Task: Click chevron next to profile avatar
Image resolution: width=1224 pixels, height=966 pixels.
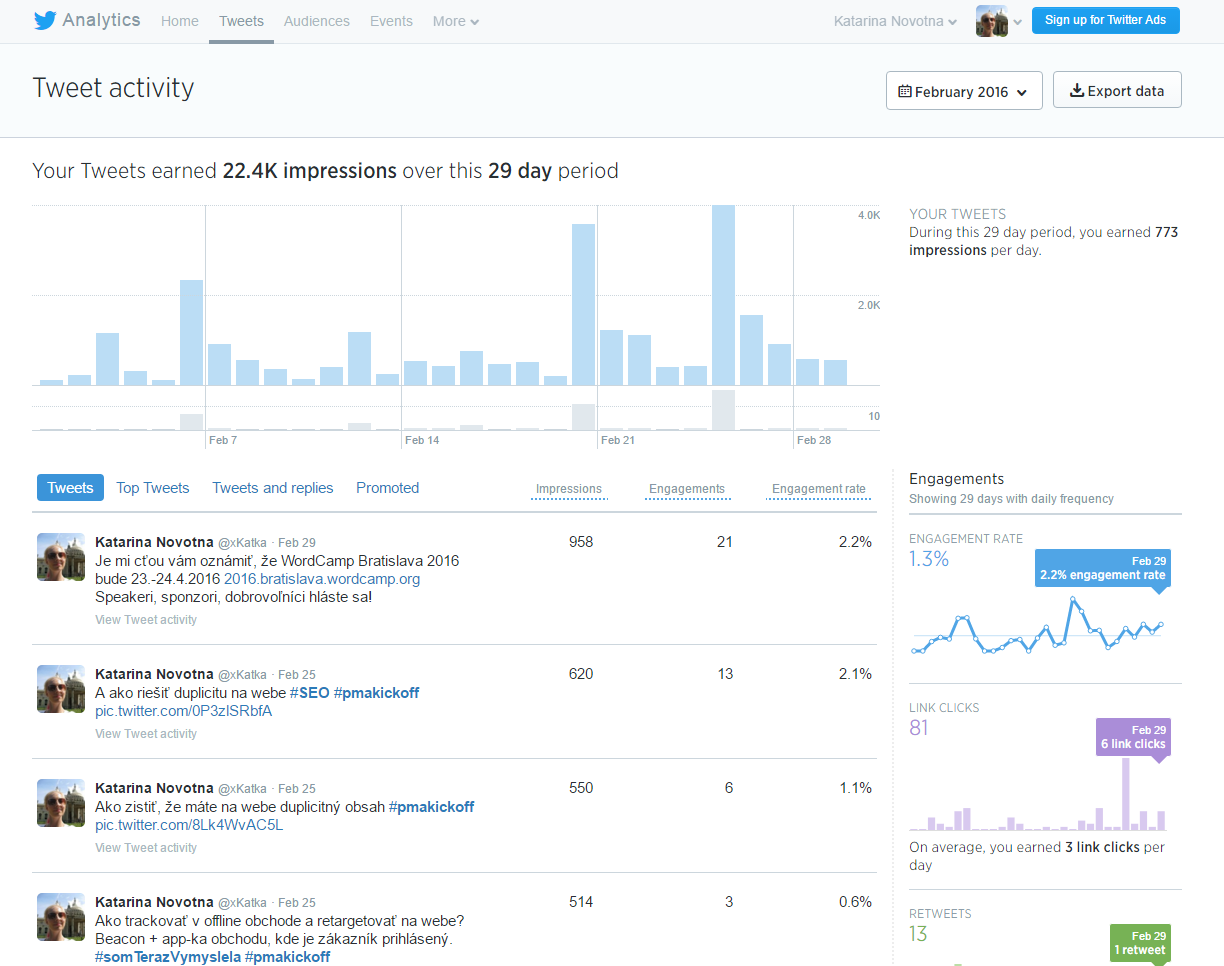Action: tap(1017, 22)
